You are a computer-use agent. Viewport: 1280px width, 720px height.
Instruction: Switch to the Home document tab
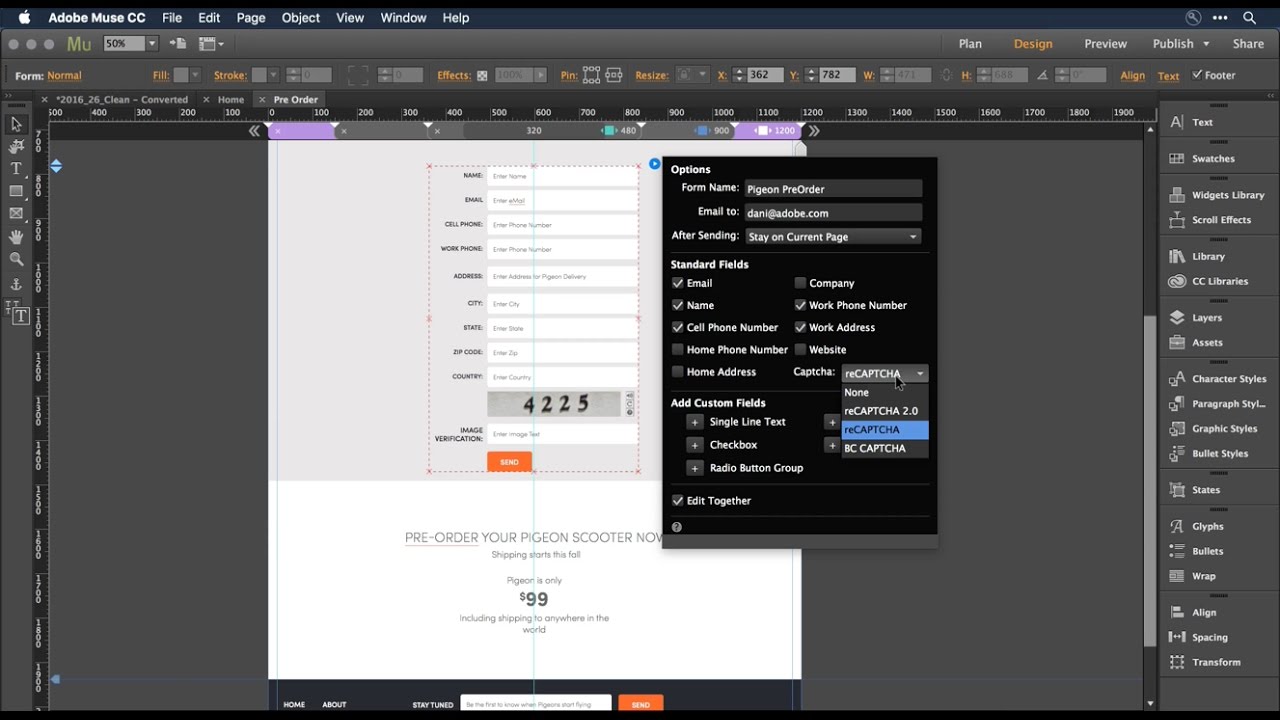coord(231,100)
